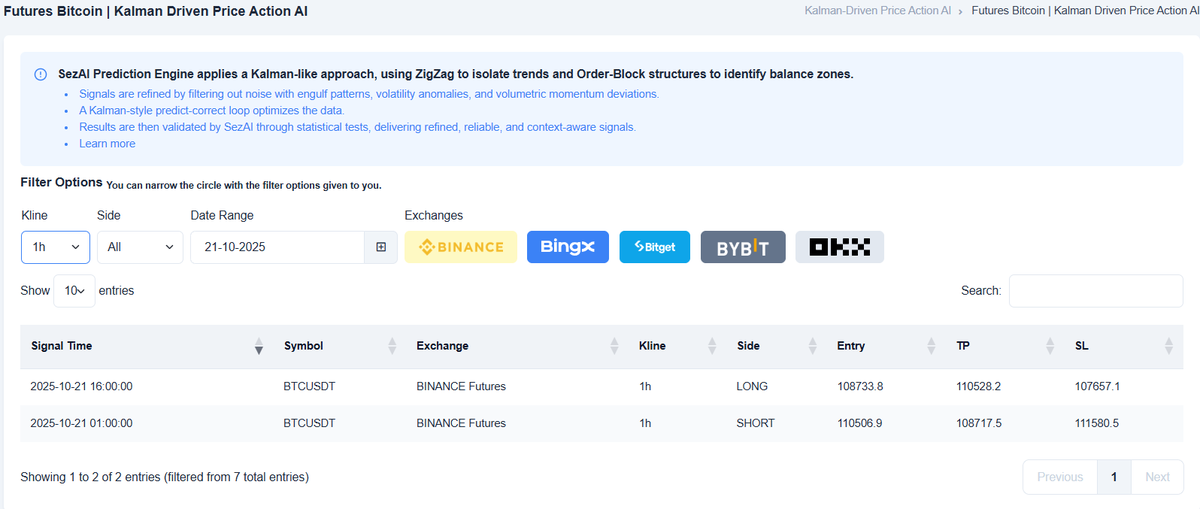Click the TP value 108717.5

tap(980, 423)
